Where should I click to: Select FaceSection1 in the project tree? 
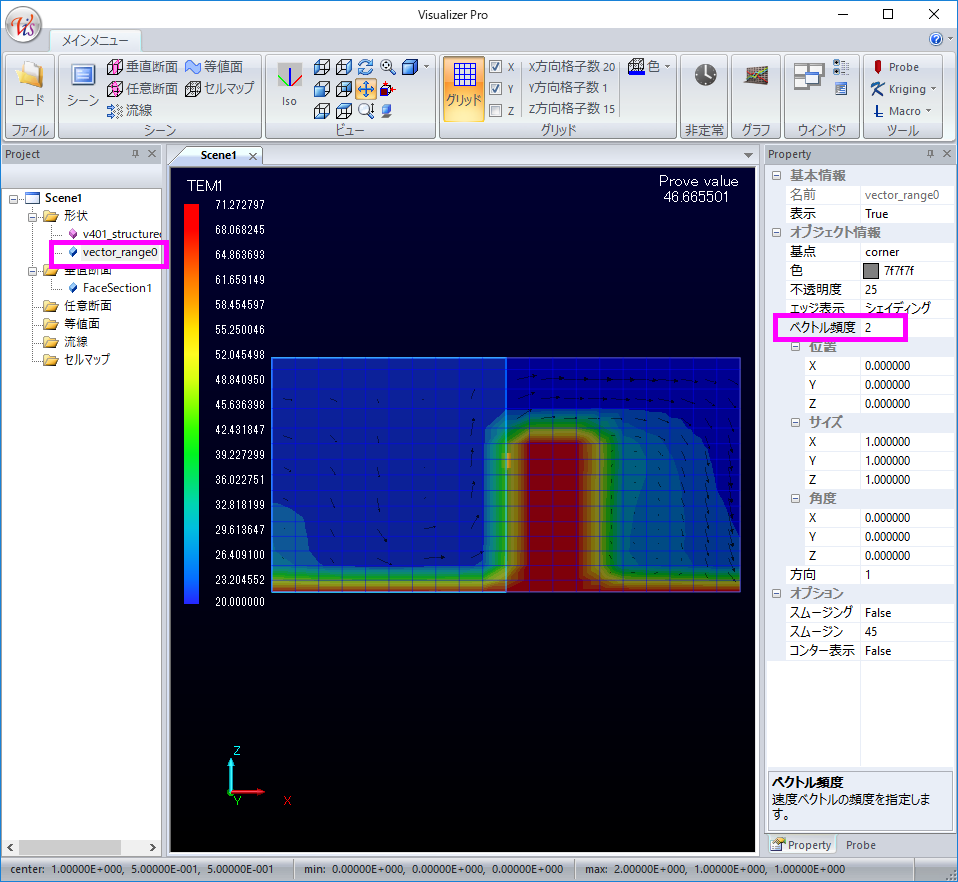pyautogui.click(x=117, y=288)
